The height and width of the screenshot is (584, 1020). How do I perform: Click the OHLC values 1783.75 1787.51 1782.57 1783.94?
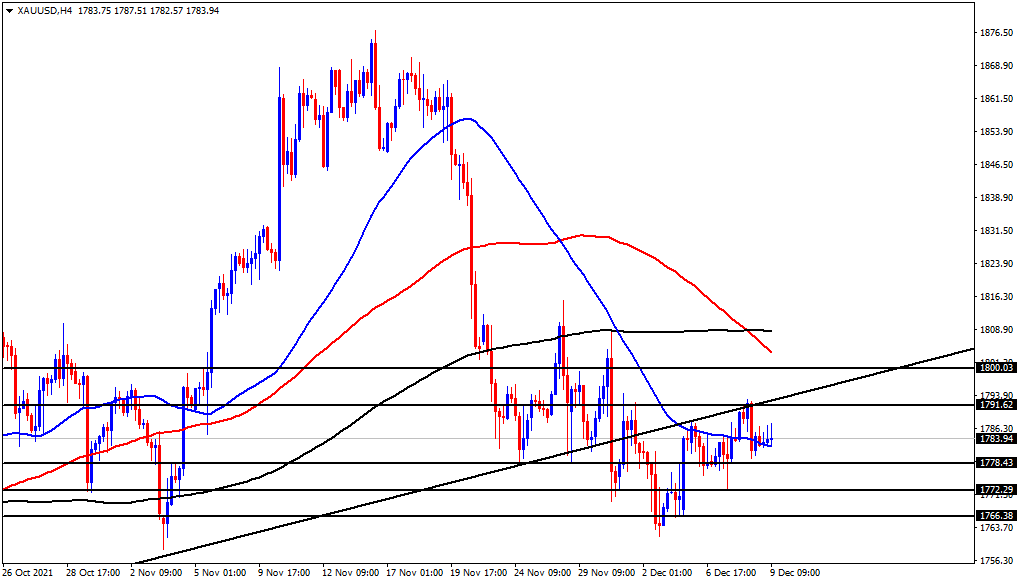tap(148, 11)
